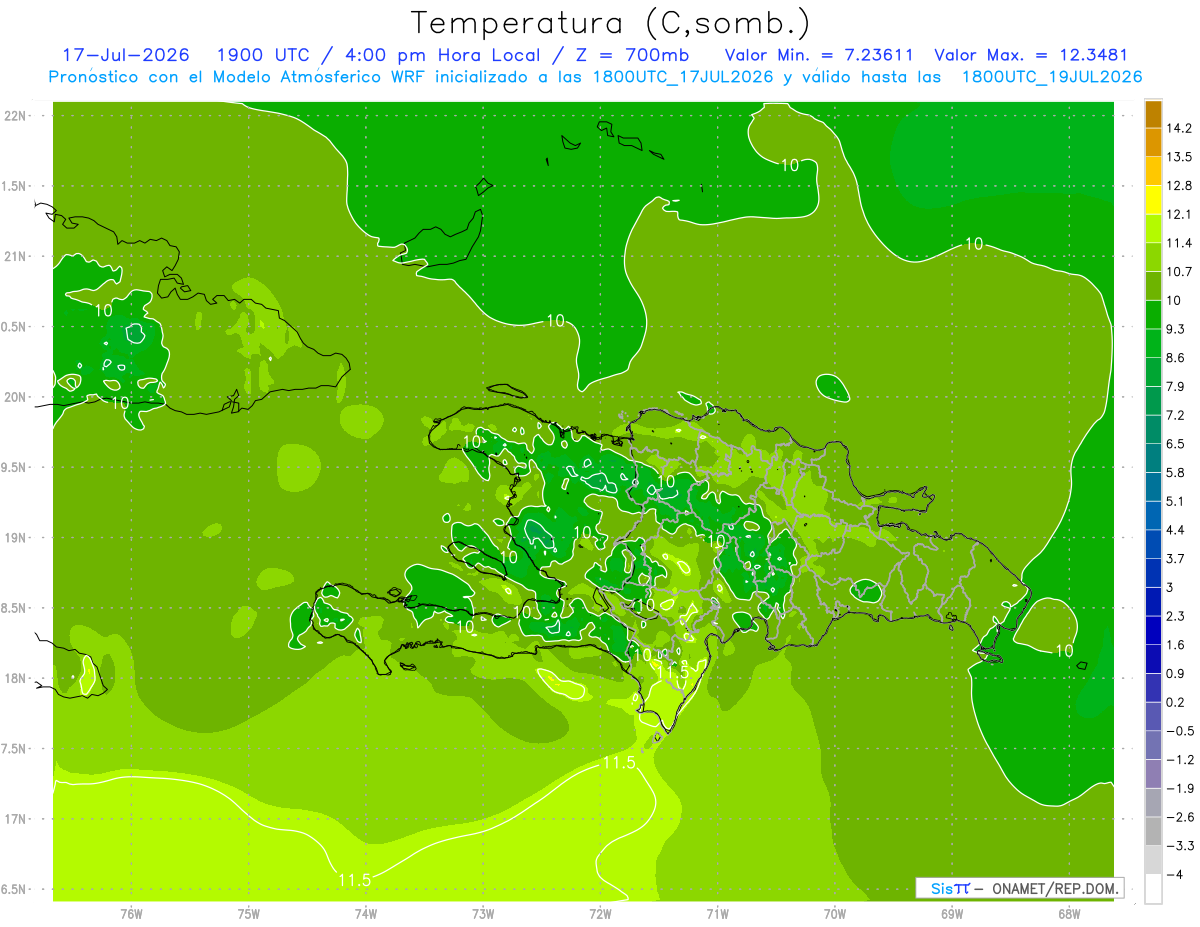Click the "6.5" colorbar label
The image size is (1200, 927).
point(1176,444)
